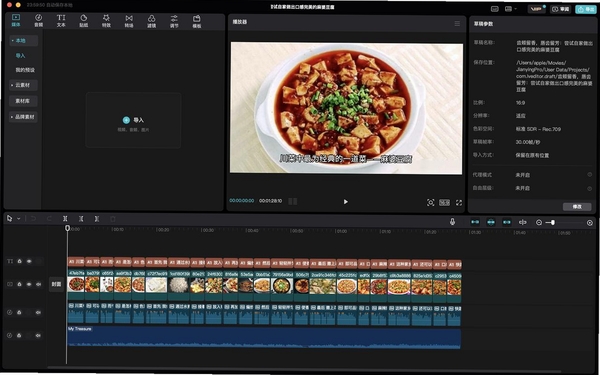The height and width of the screenshot is (375, 600).
Task: Open the Filters (滤镜) panel icon
Action: pos(152,21)
